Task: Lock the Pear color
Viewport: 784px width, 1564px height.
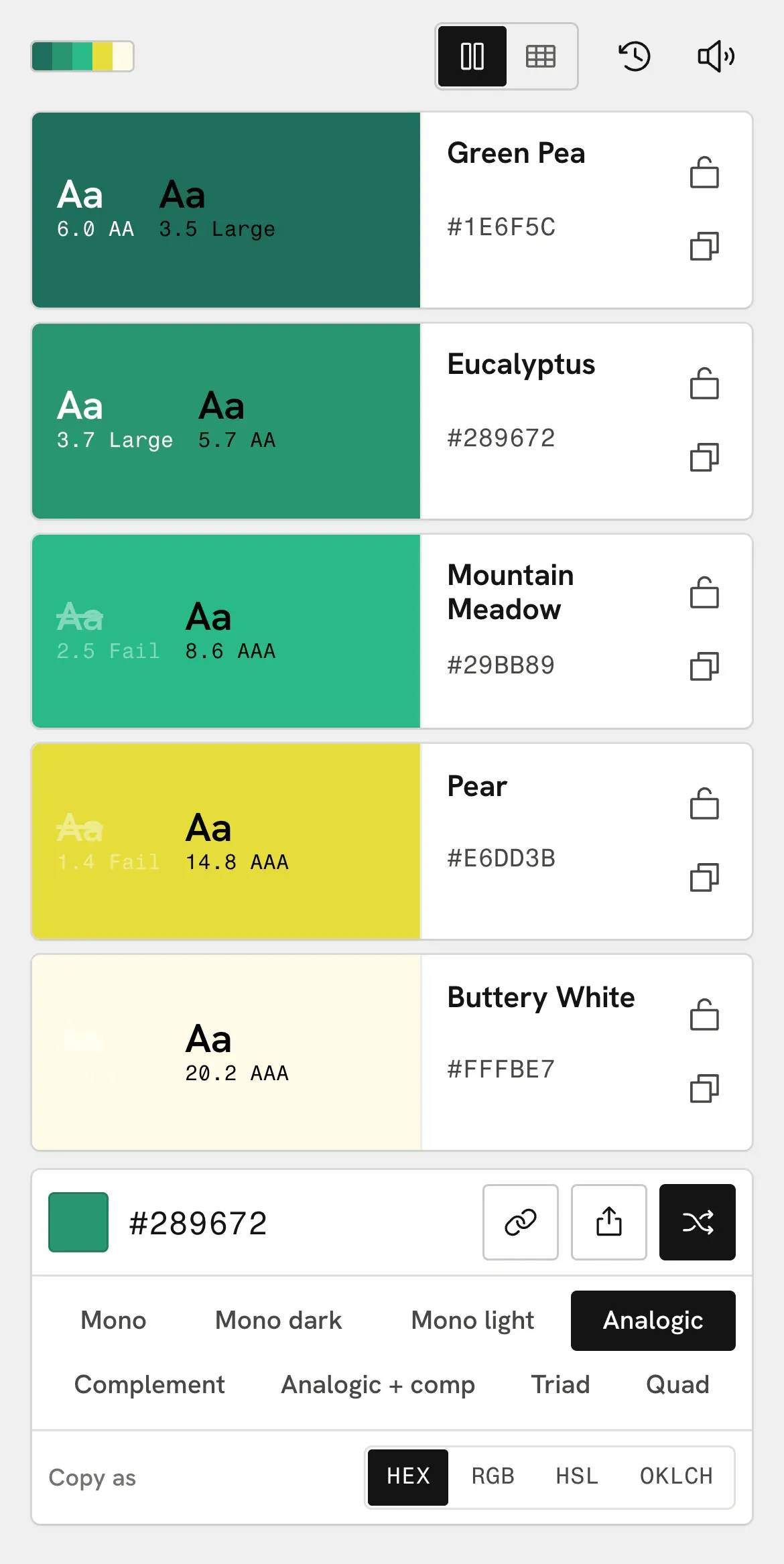Action: pos(704,804)
